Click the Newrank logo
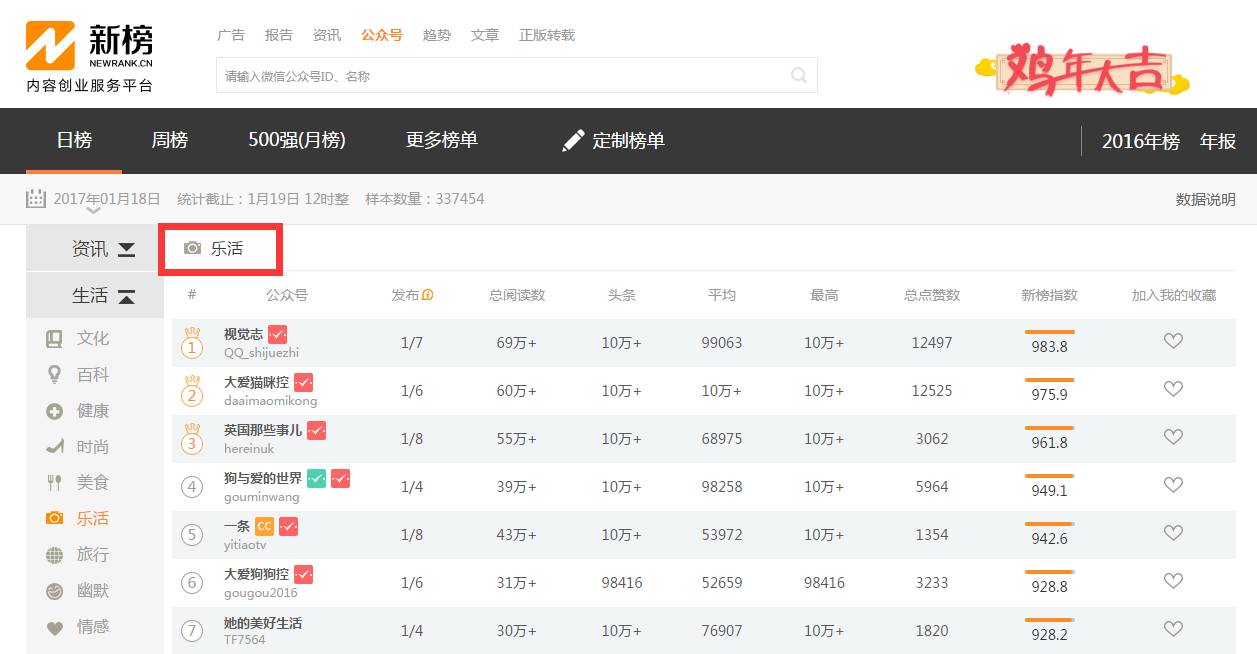The height and width of the screenshot is (654, 1257). [x=89, y=58]
